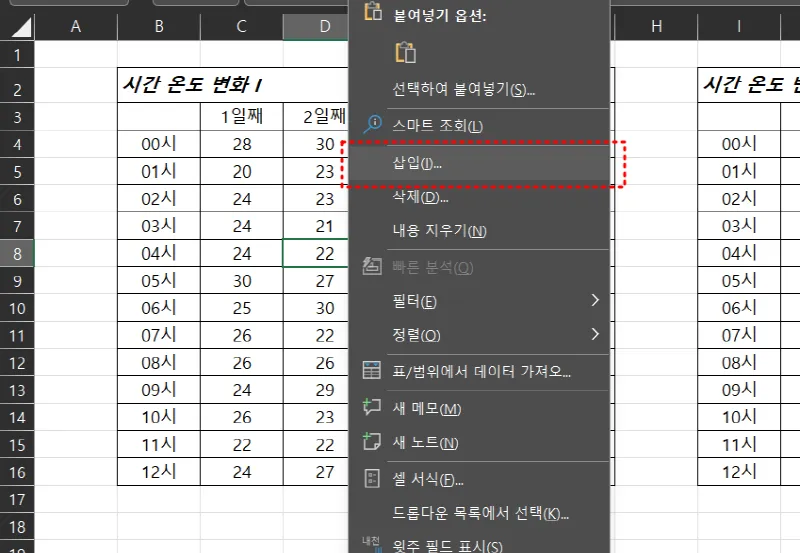
Task: Click cell D16 with value 27
Action: (316, 472)
